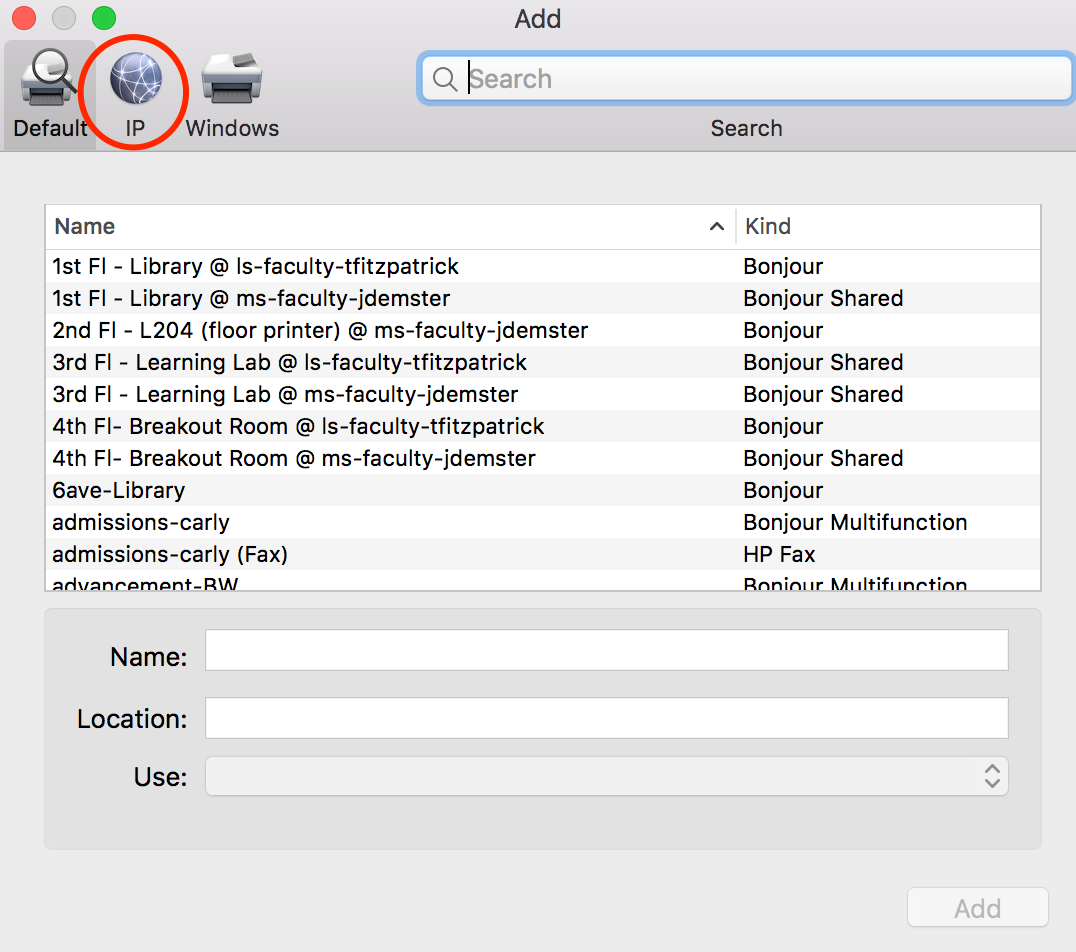1076x952 pixels.
Task: Click in the Search field
Action: 760,79
